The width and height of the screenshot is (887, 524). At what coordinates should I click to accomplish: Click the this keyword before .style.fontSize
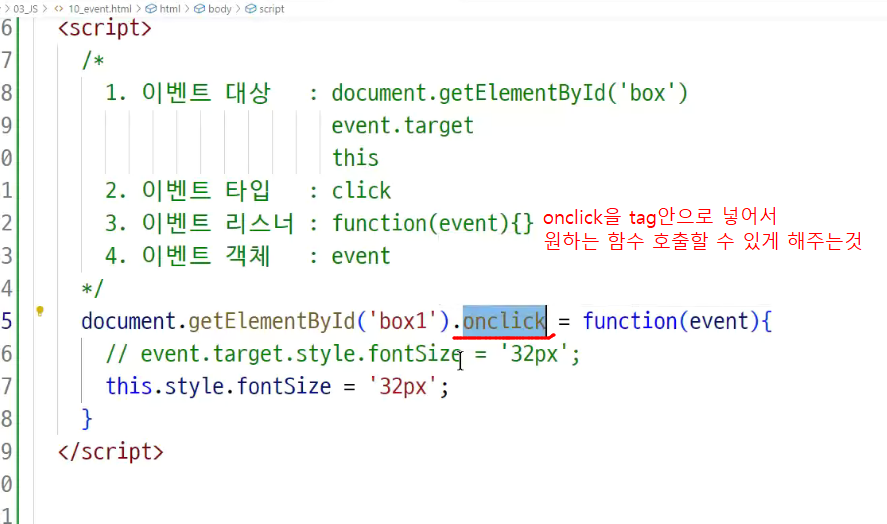129,386
